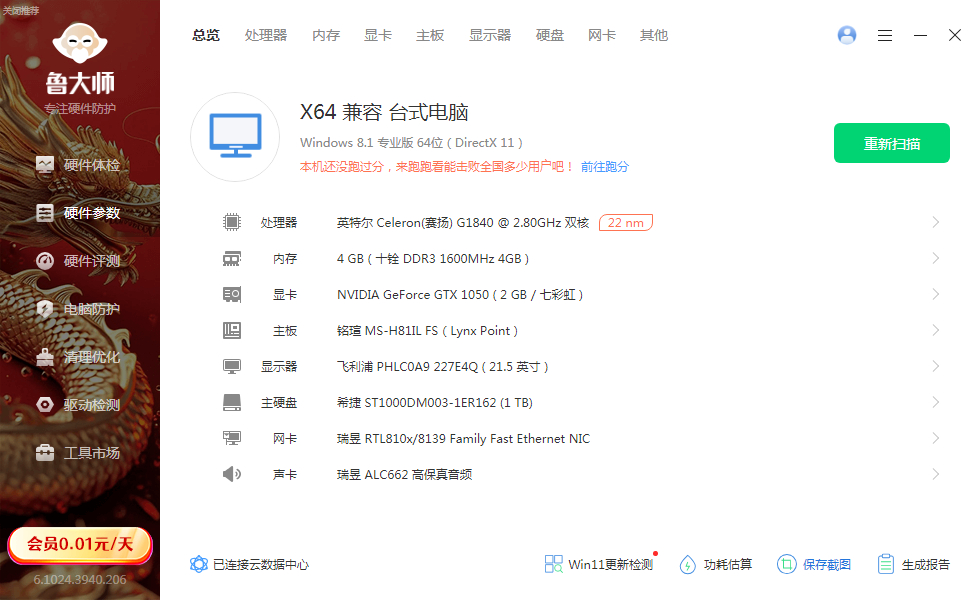Click the 声卡 speaker icon
The height and width of the screenshot is (600, 980).
[232, 474]
